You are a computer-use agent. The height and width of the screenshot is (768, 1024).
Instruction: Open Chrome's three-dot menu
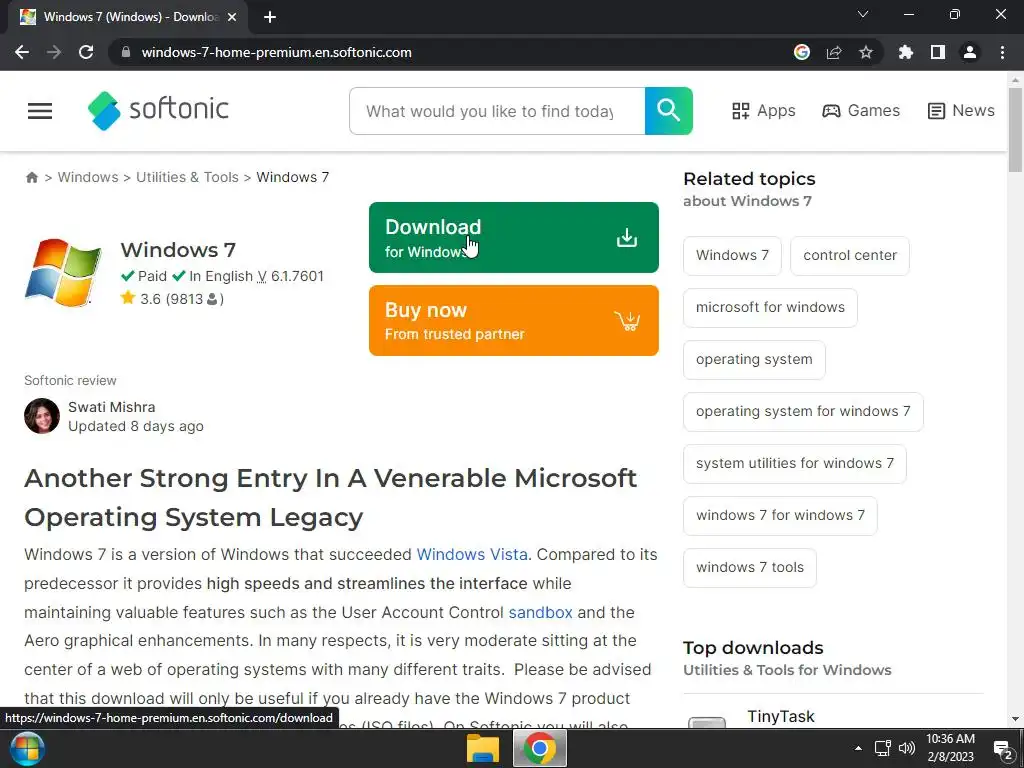pos(1002,52)
